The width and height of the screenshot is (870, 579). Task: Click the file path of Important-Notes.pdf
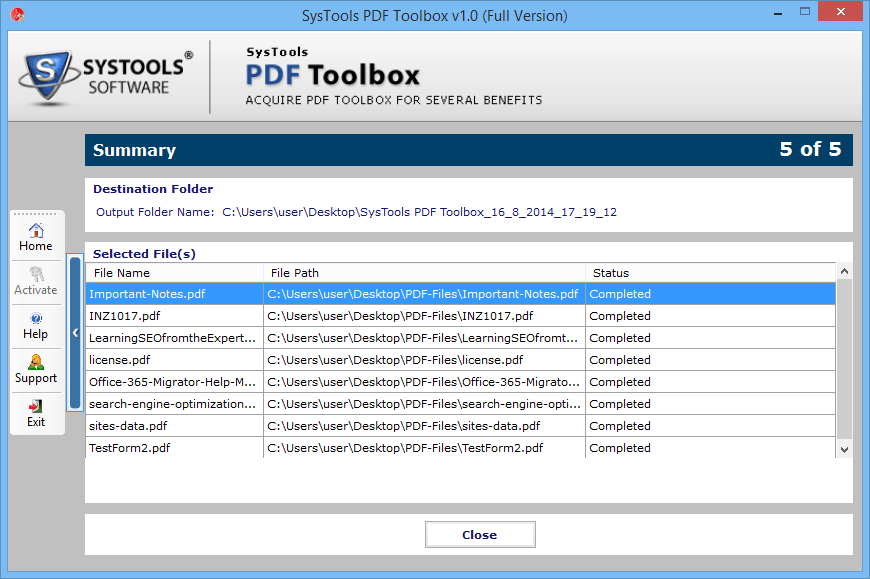pyautogui.click(x=423, y=294)
